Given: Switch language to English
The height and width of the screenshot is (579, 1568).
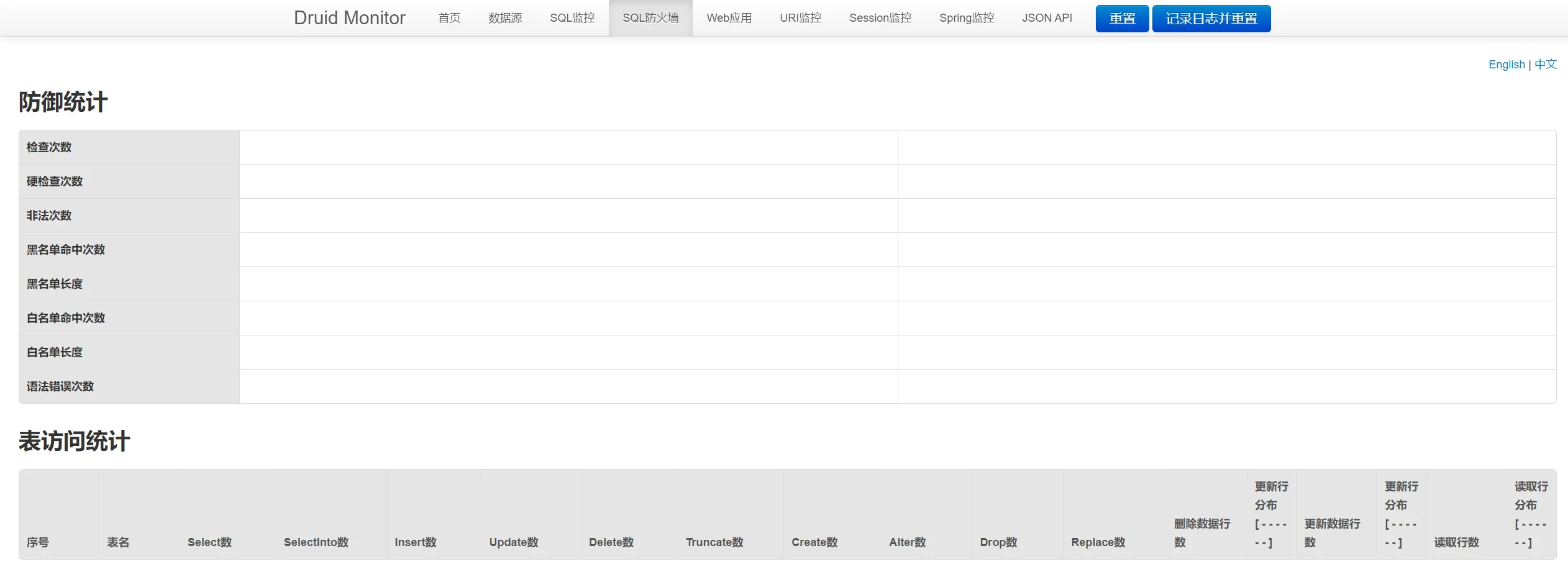Looking at the screenshot, I should 1506,65.
